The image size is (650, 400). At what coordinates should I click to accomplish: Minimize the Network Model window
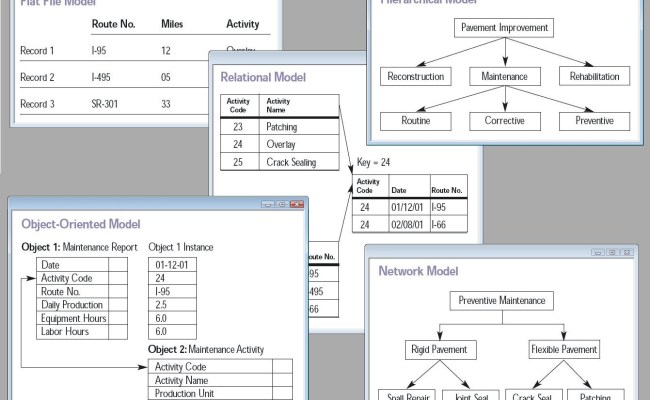click(x=598, y=252)
